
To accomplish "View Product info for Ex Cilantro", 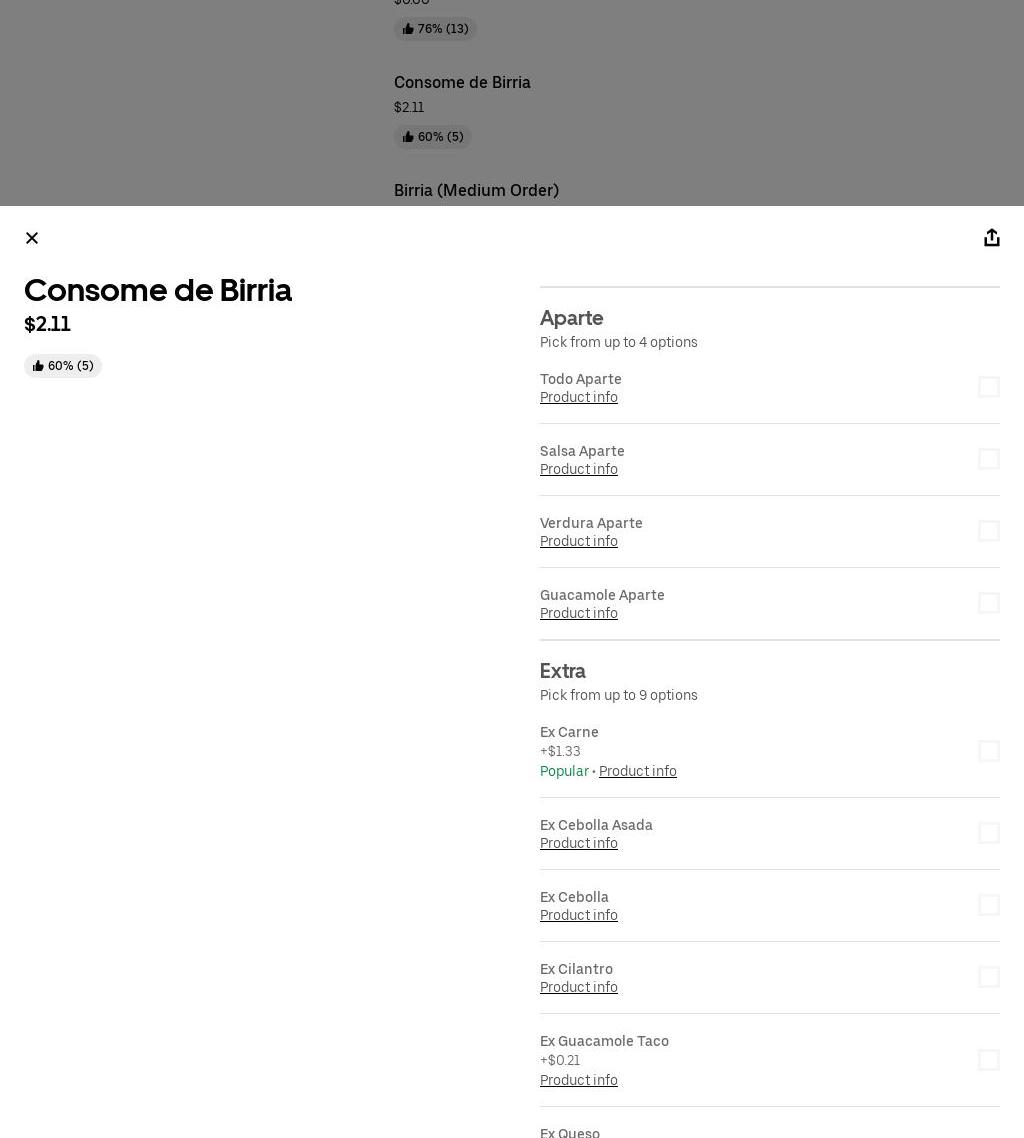I will pyautogui.click(x=579, y=988).
